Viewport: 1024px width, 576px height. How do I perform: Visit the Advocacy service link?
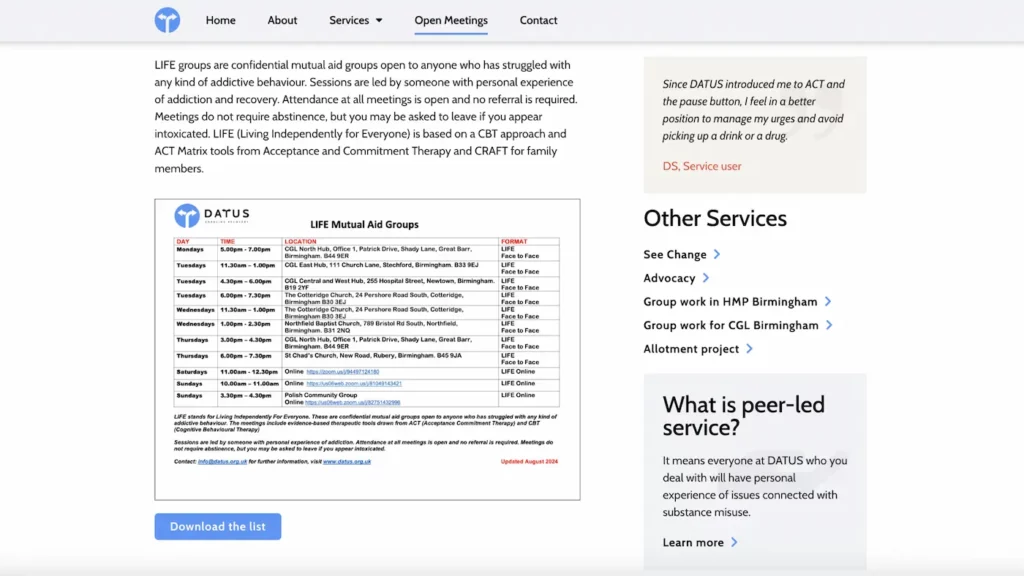coord(669,278)
